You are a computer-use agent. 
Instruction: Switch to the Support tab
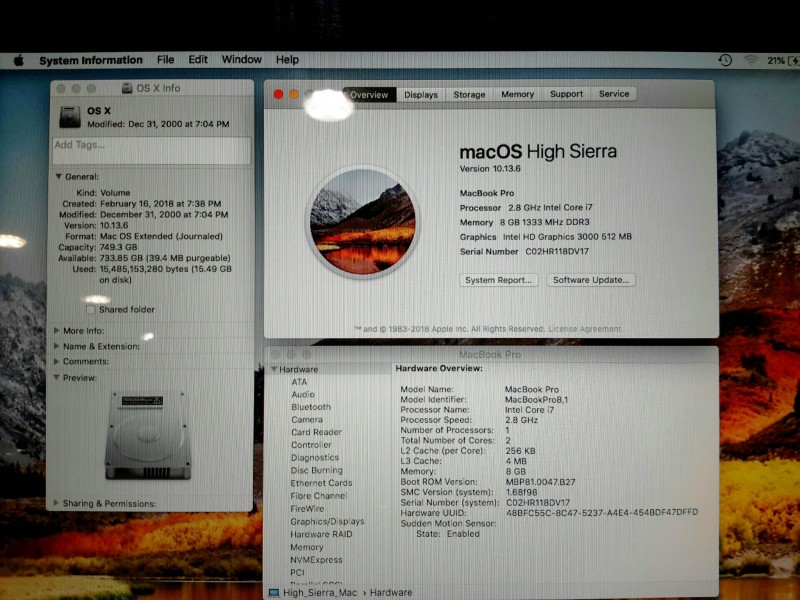click(566, 94)
